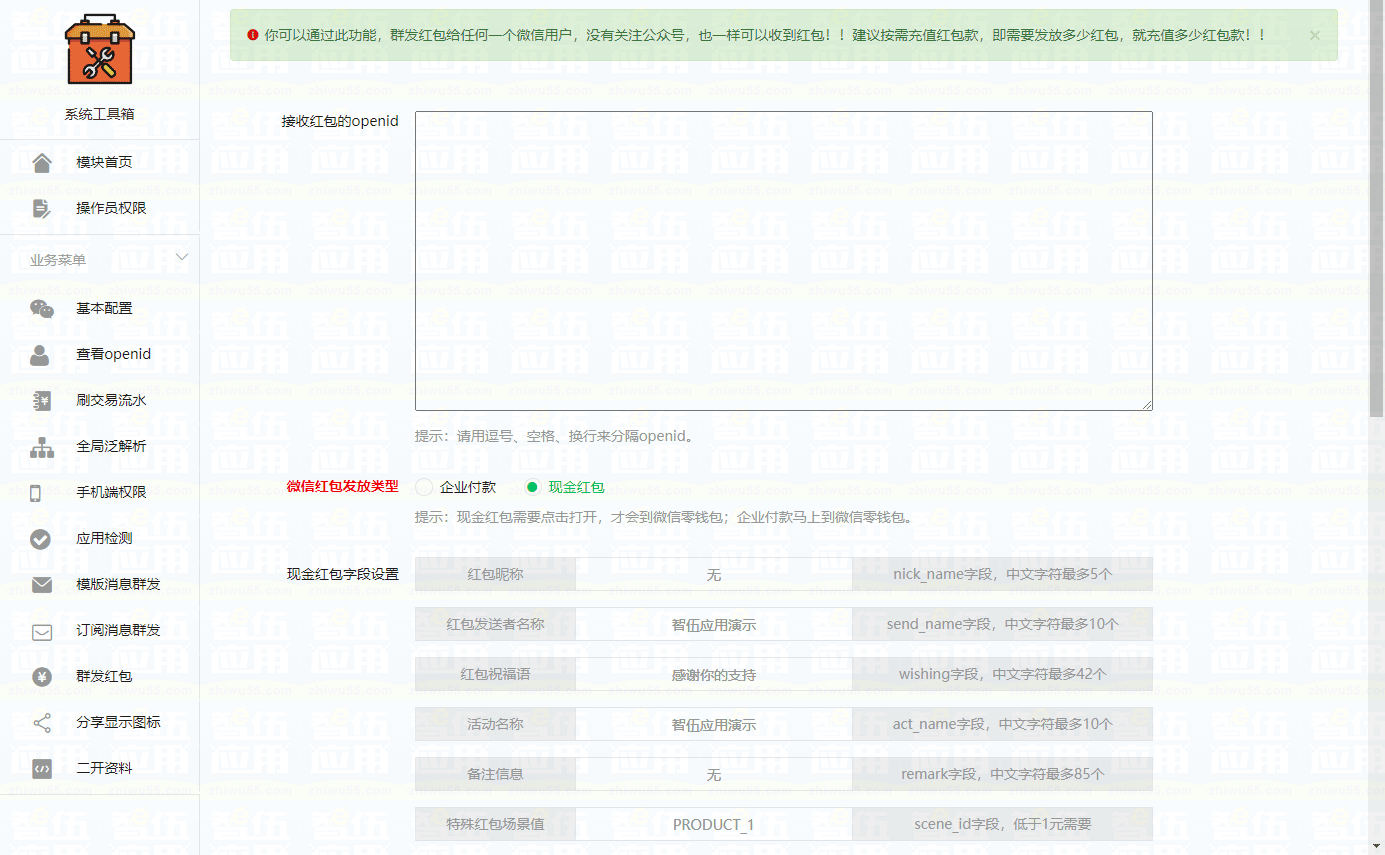Click the share icon beside 分享显示图标
Viewport: 1385px width, 855px height.
click(x=42, y=723)
